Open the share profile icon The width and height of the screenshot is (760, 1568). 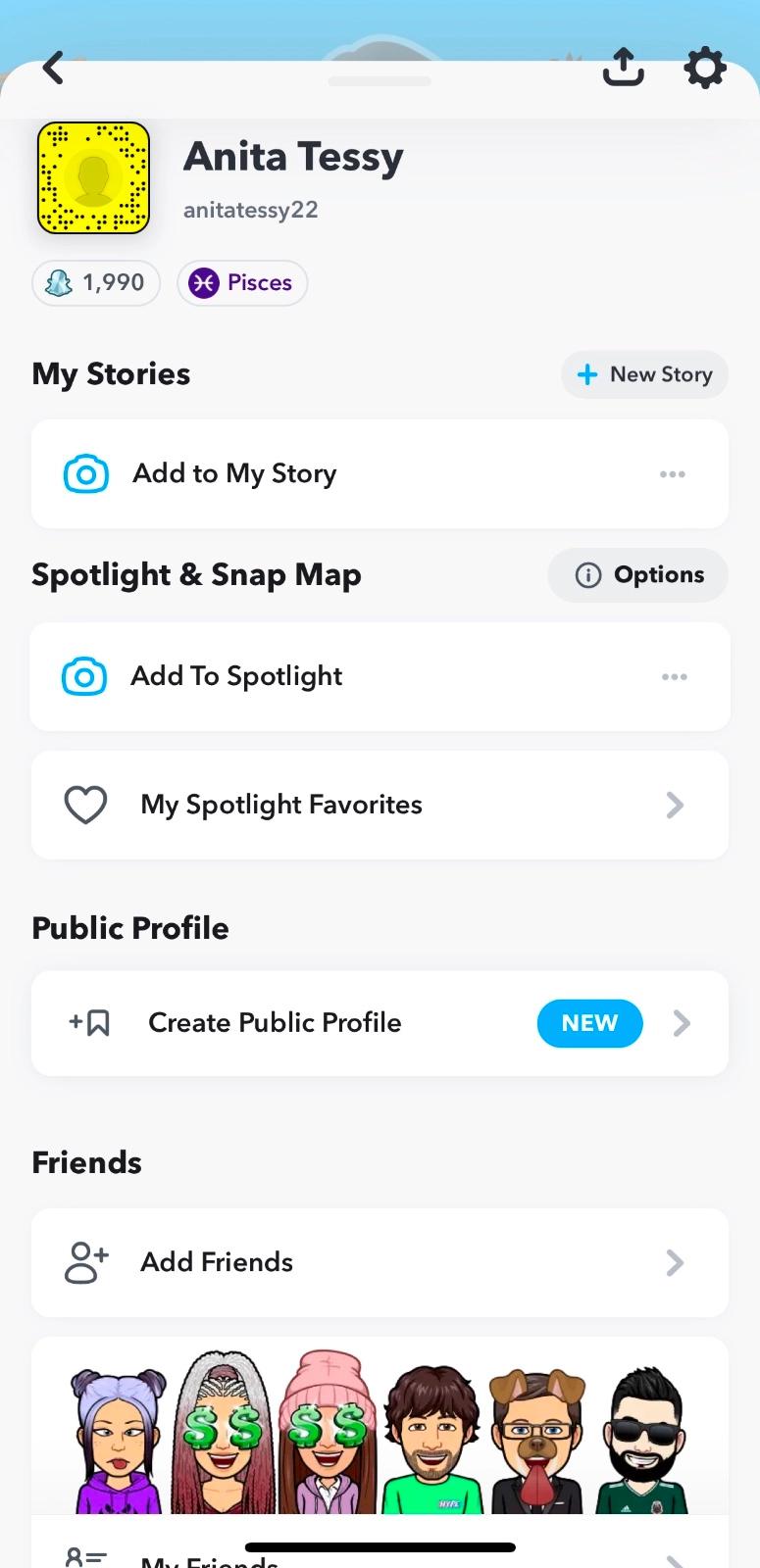click(623, 68)
